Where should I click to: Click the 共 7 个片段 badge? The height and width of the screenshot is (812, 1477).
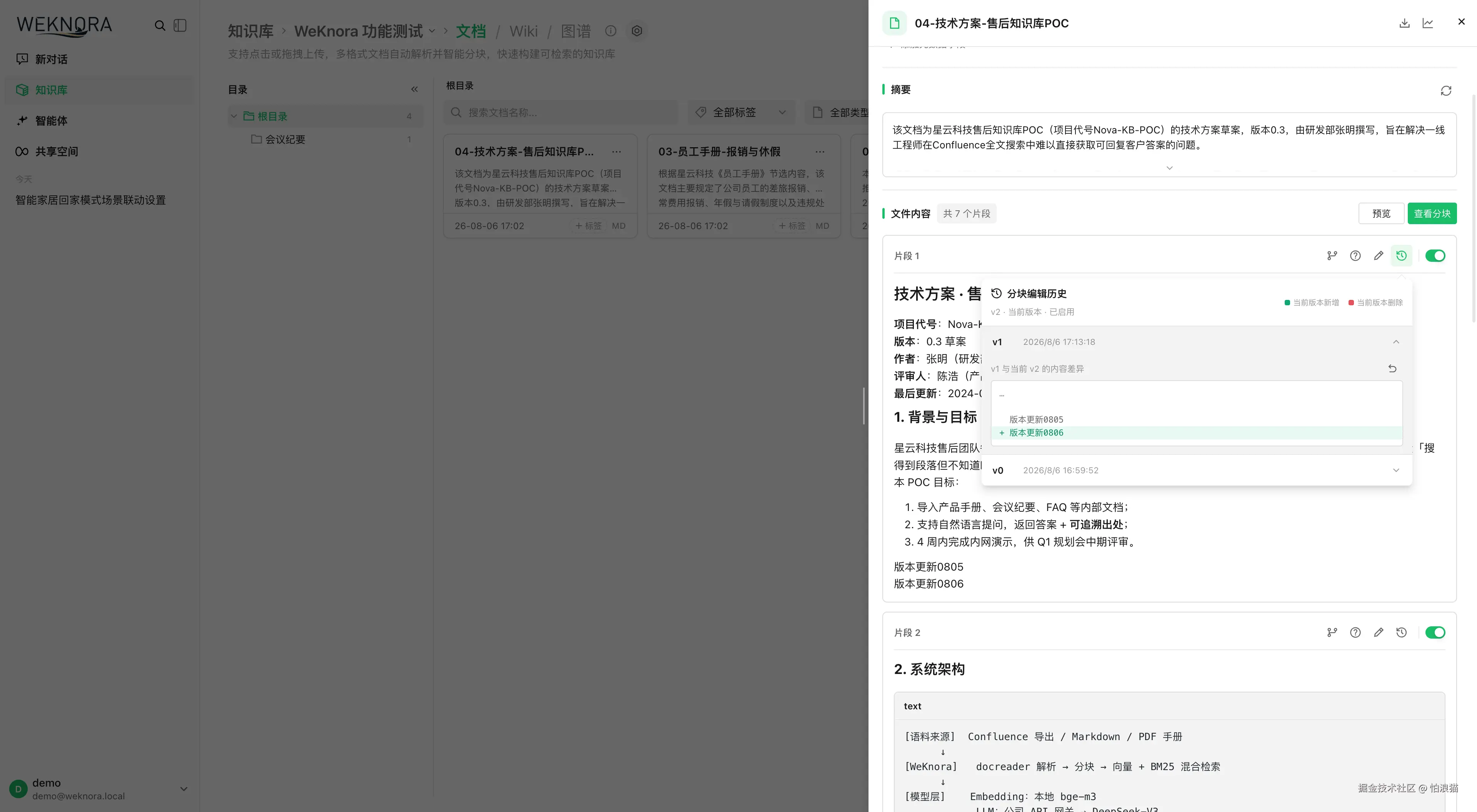click(966, 214)
